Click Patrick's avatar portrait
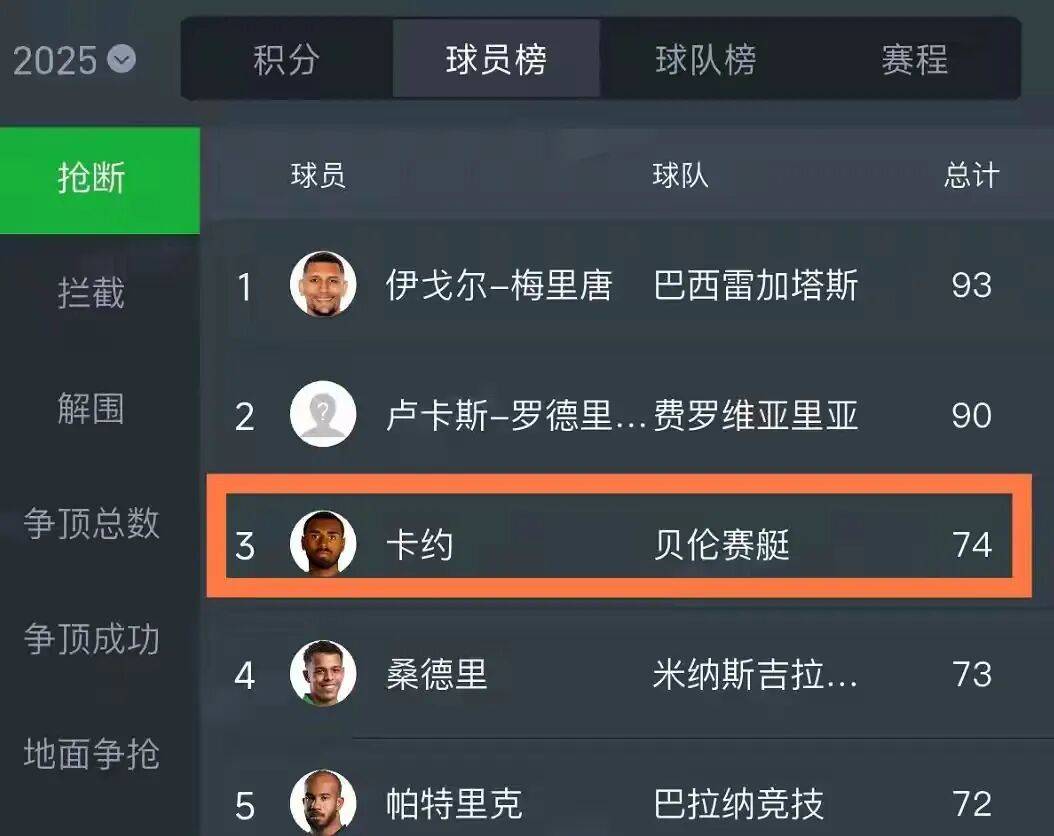The width and height of the screenshot is (1054, 836). [322, 802]
